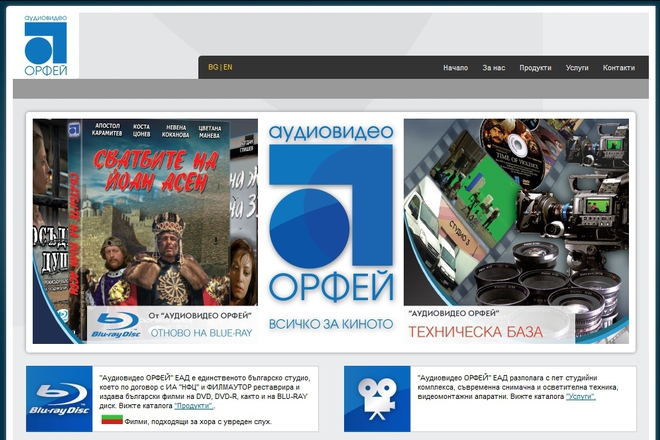Open the Услуги menu item
This screenshot has height=440, width=660.
tap(577, 68)
